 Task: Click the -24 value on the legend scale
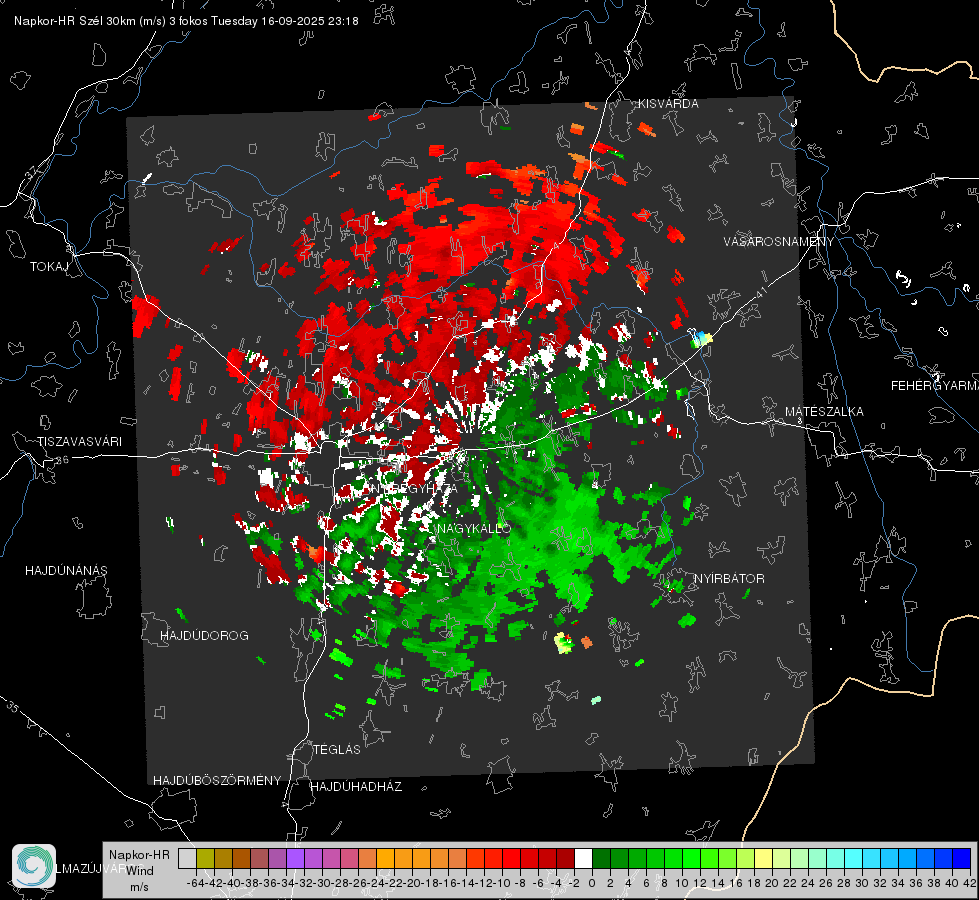pos(375,883)
